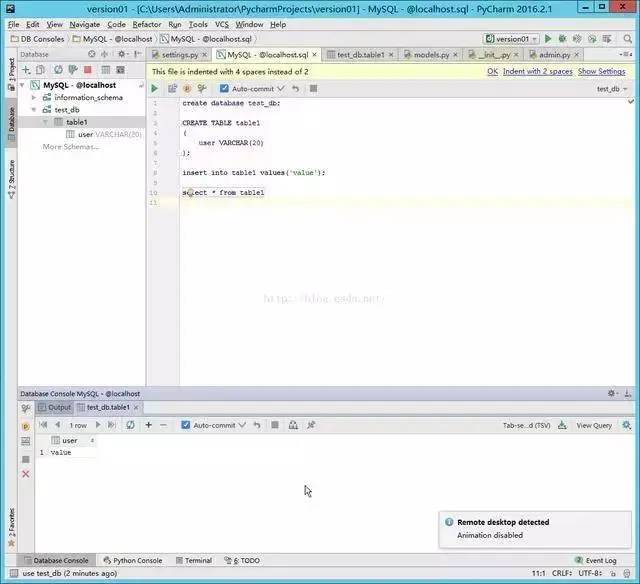640x584 pixels.
Task: Toggle the Structure side tool window tab
Action: [x=11, y=179]
